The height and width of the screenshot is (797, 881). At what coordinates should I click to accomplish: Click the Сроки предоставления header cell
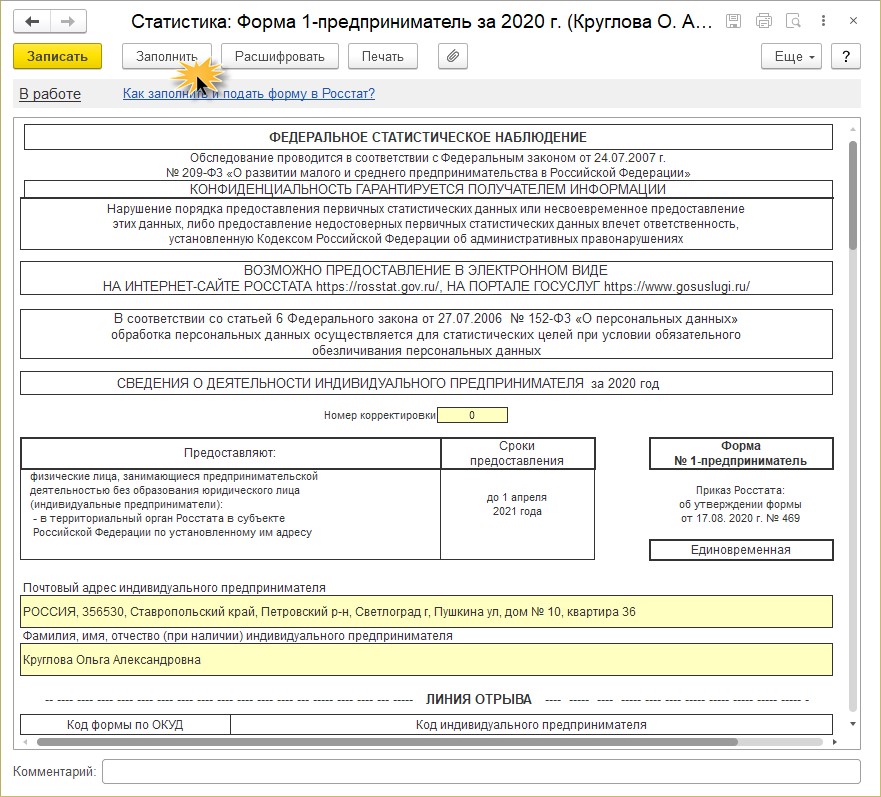(x=517, y=453)
